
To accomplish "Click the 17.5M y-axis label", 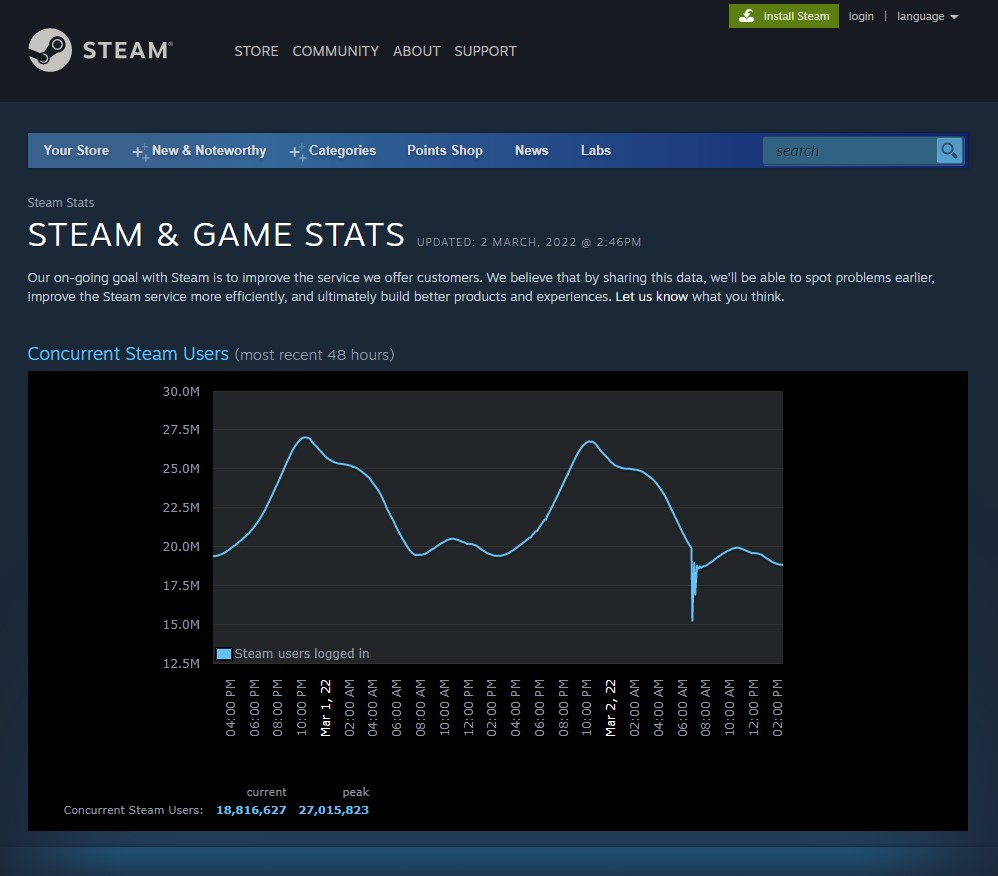I will (181, 586).
